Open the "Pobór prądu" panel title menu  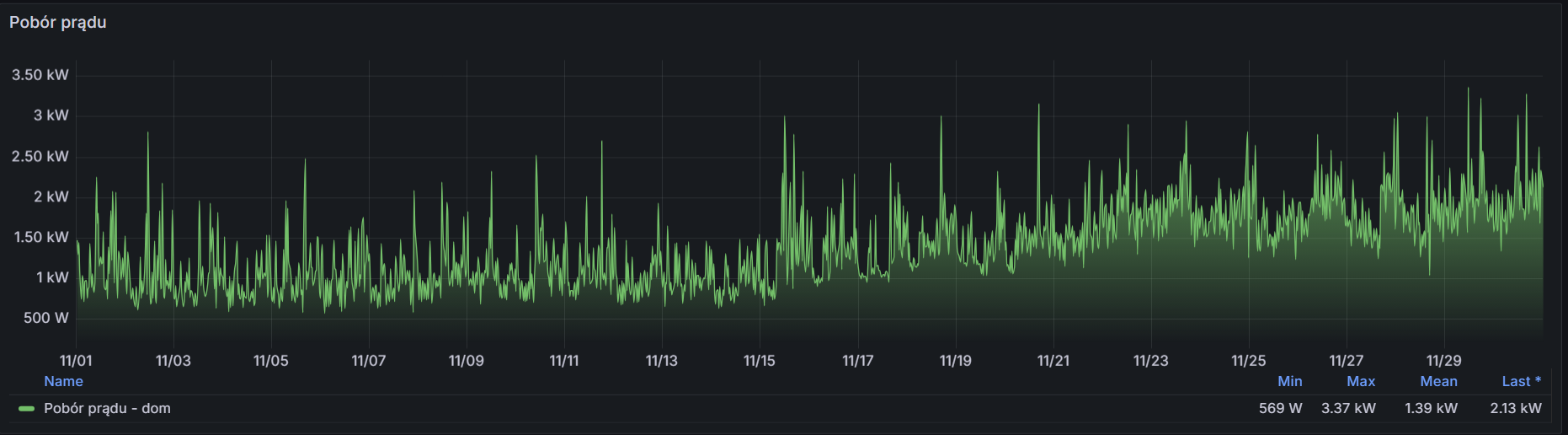click(x=58, y=22)
